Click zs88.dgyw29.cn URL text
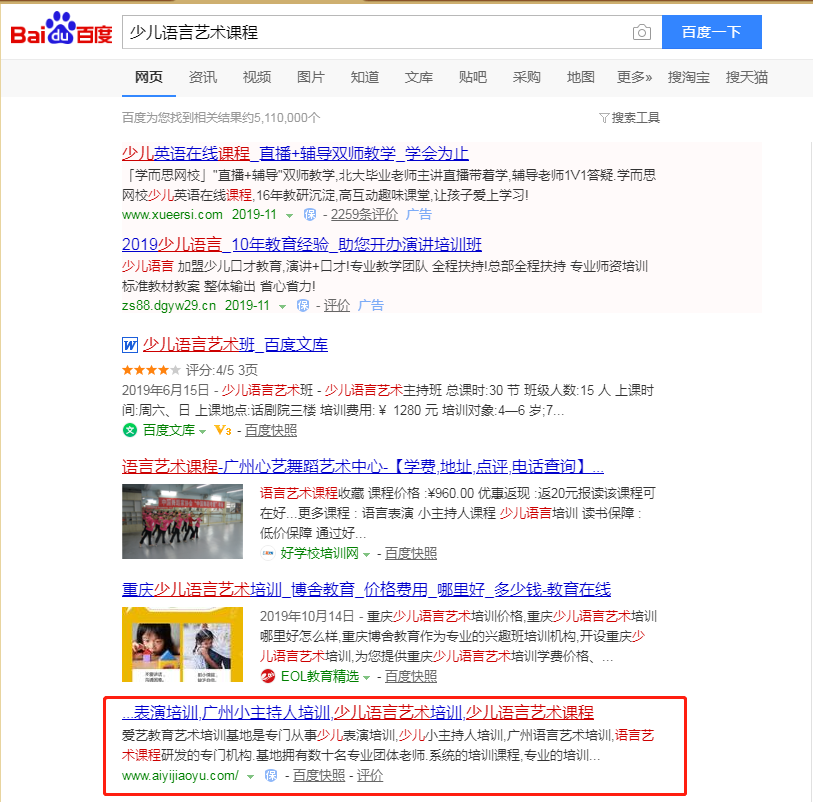The image size is (813, 802). [169, 306]
